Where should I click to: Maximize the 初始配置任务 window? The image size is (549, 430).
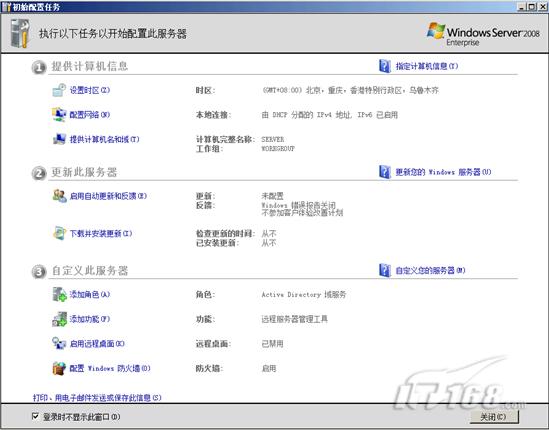point(531,7)
